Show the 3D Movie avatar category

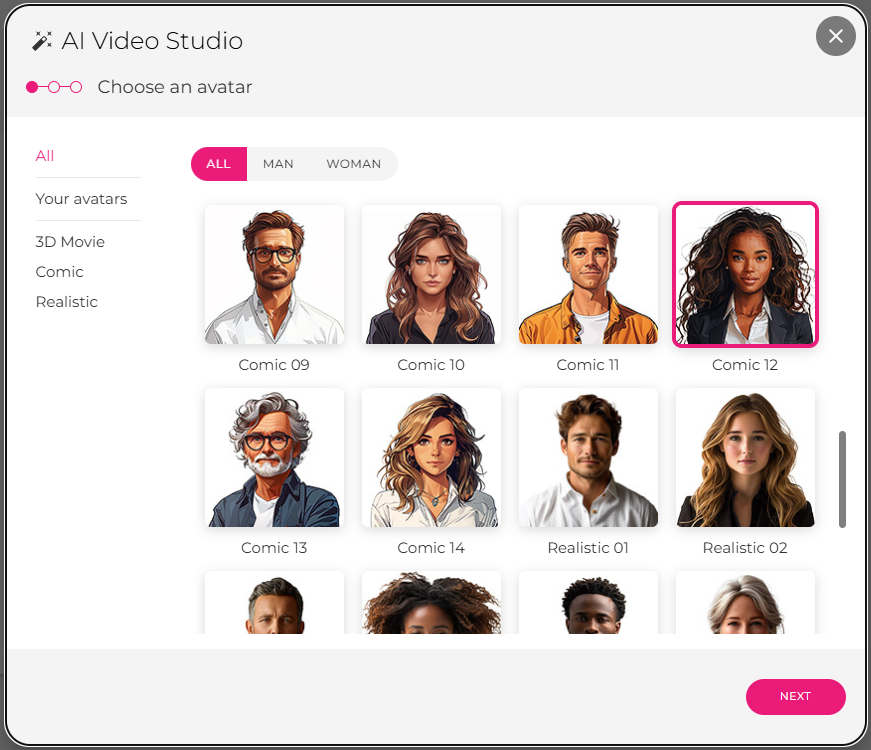click(x=70, y=242)
